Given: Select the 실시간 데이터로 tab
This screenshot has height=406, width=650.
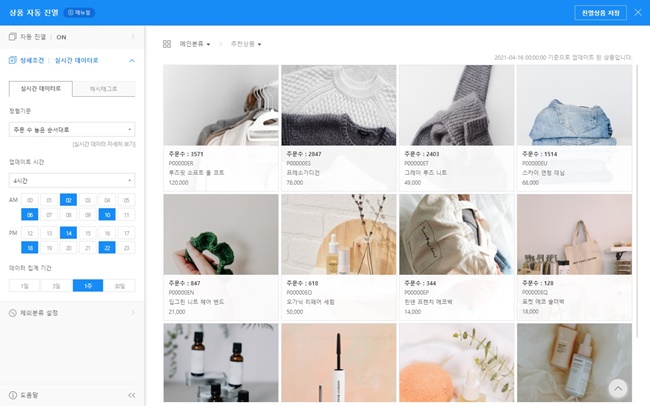Looking at the screenshot, I should (x=40, y=89).
